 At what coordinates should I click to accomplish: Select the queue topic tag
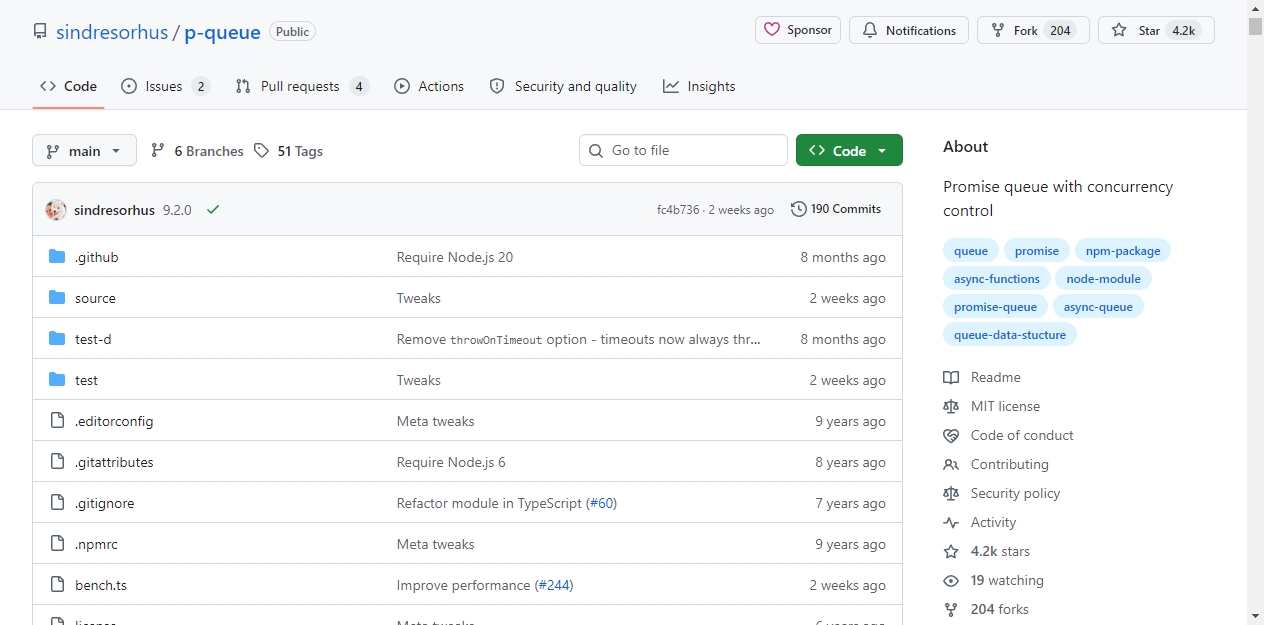(971, 251)
